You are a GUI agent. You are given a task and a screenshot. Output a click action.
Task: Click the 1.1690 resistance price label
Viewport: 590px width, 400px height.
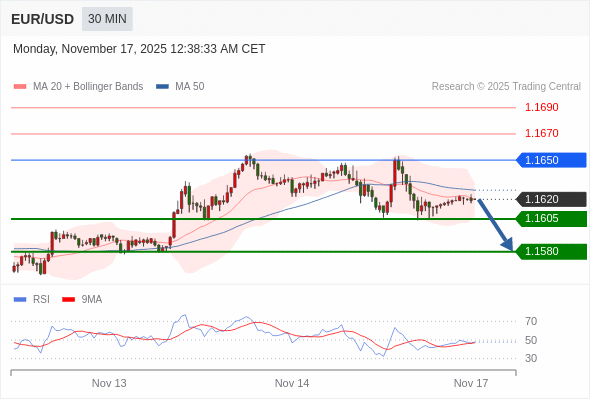coord(541,107)
